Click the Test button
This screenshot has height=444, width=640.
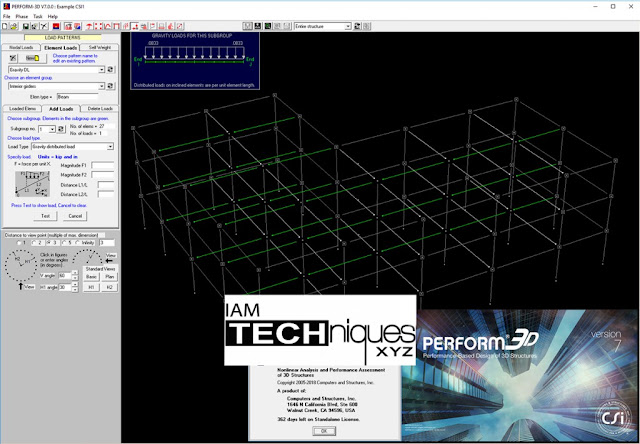pos(46,216)
